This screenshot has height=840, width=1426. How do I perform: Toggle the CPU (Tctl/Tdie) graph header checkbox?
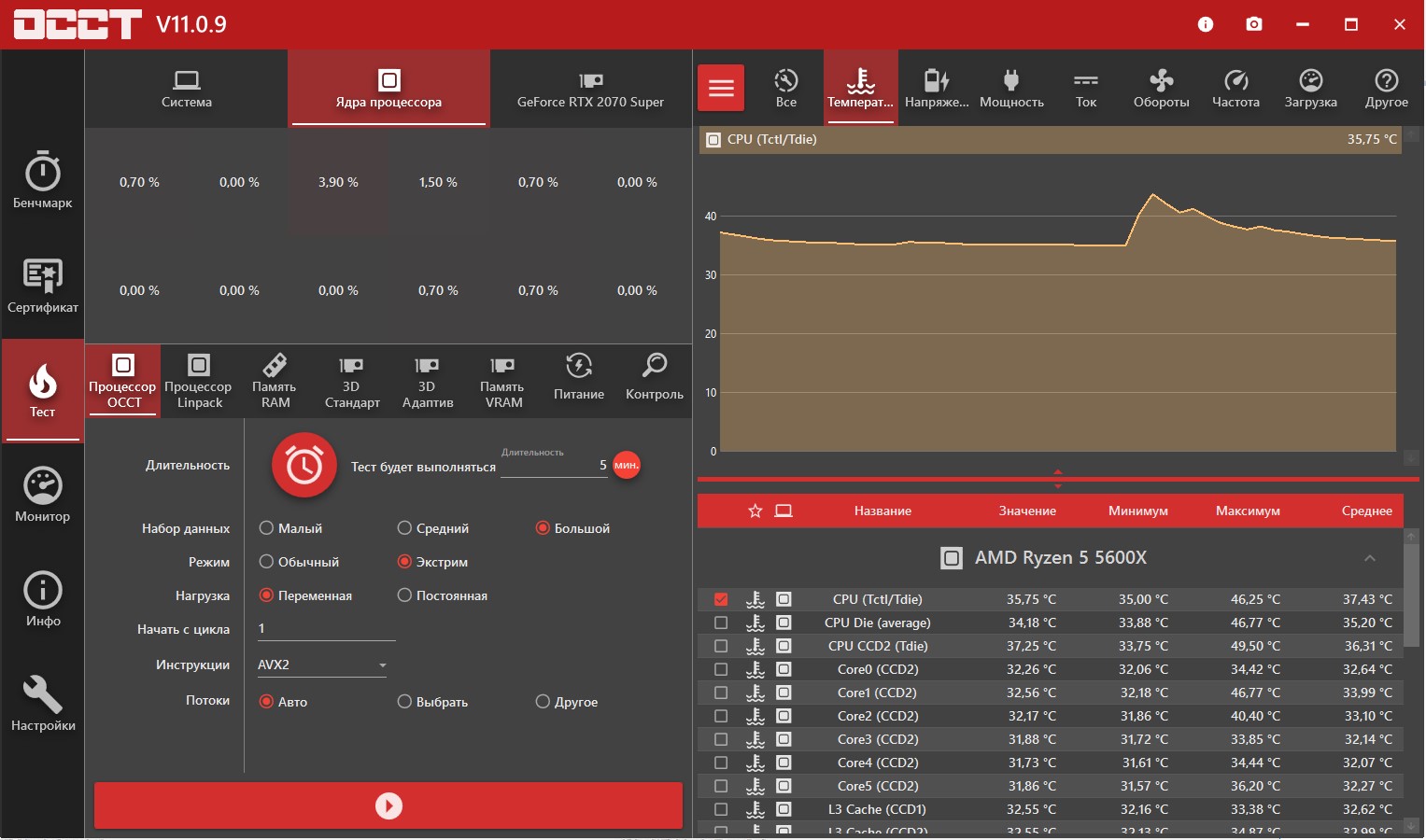713,140
